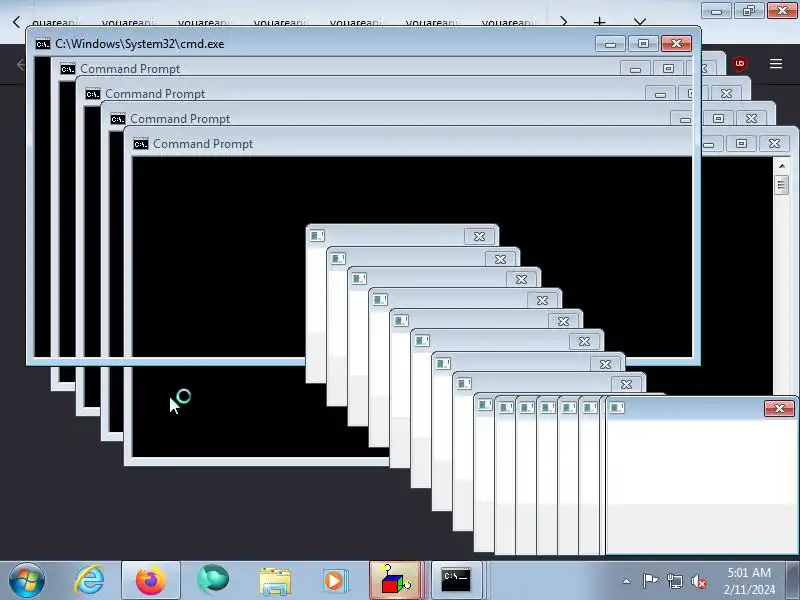Click the network status tray icon

(674, 581)
